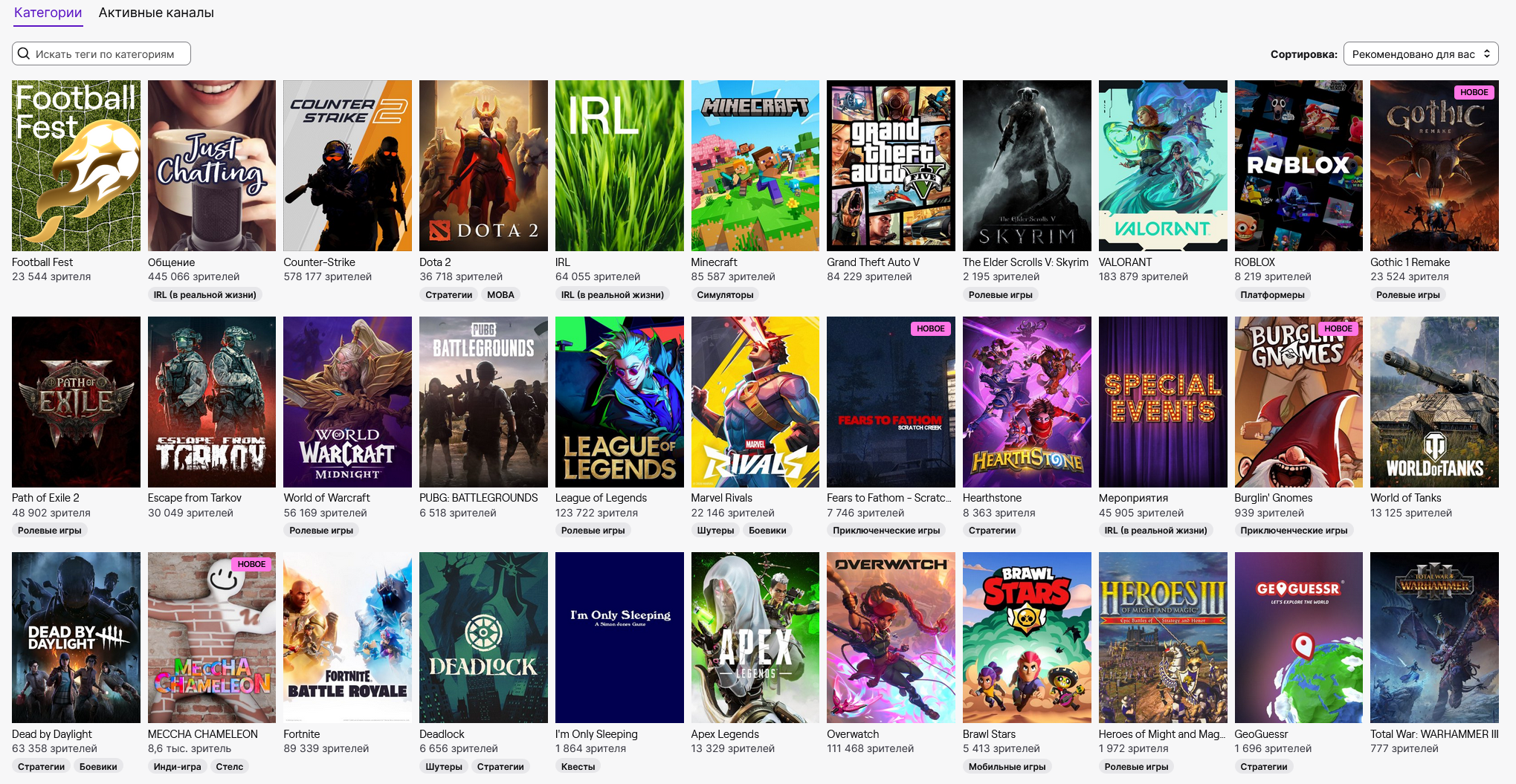1516x784 pixels.
Task: Click the Платформеры tag under ROBLOX
Action: point(1272,295)
